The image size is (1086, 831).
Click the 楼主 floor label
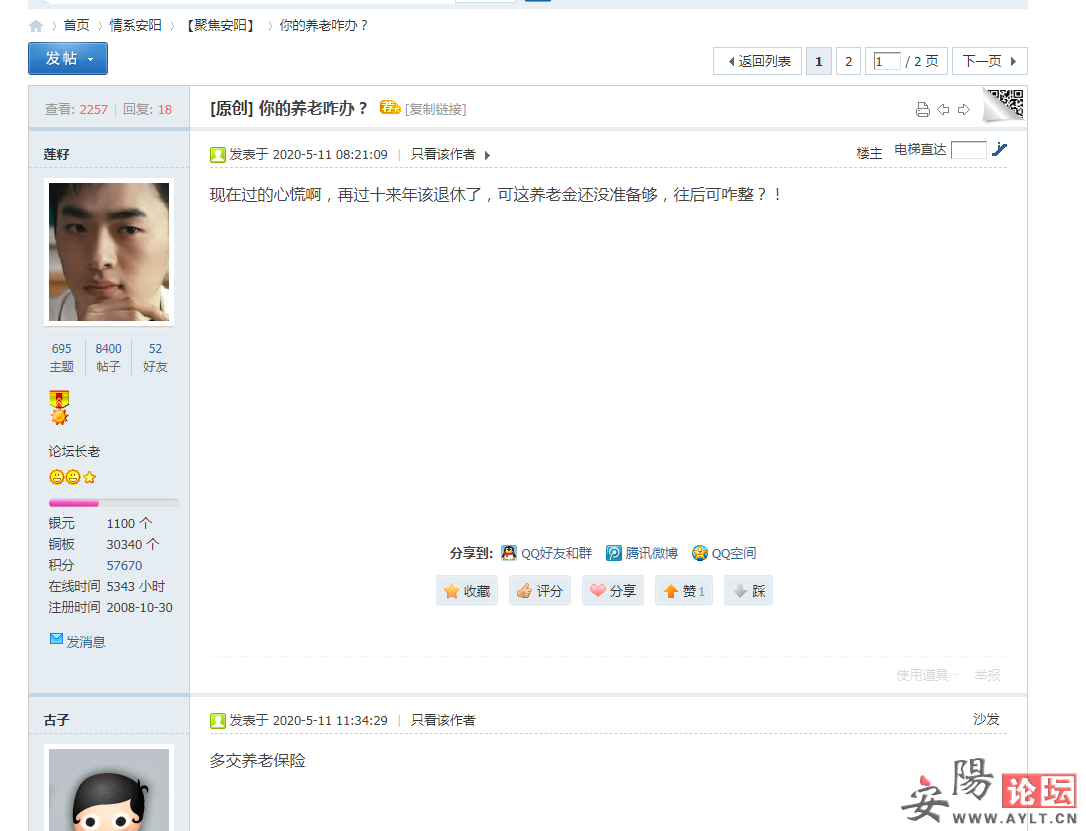(869, 153)
